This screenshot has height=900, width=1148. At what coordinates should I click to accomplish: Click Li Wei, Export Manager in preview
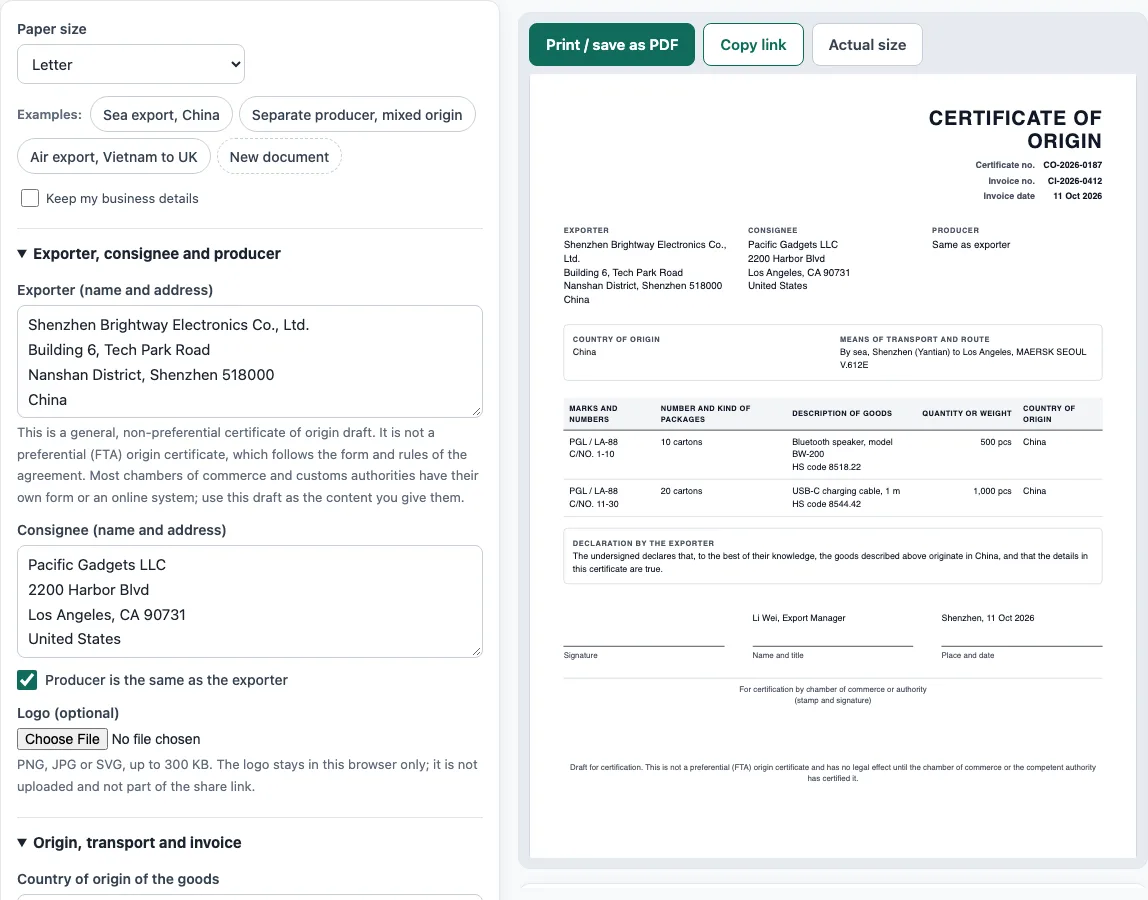799,618
